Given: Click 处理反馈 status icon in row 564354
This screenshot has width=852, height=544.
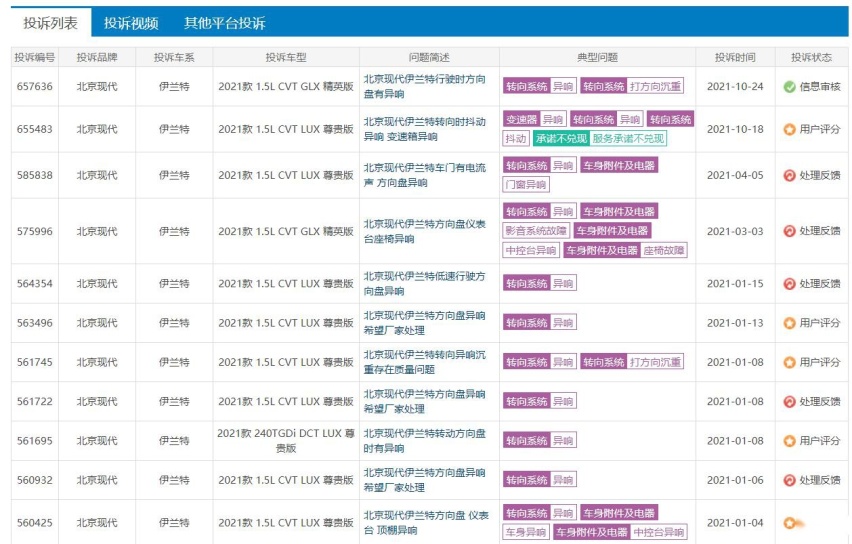Looking at the screenshot, I should (790, 284).
